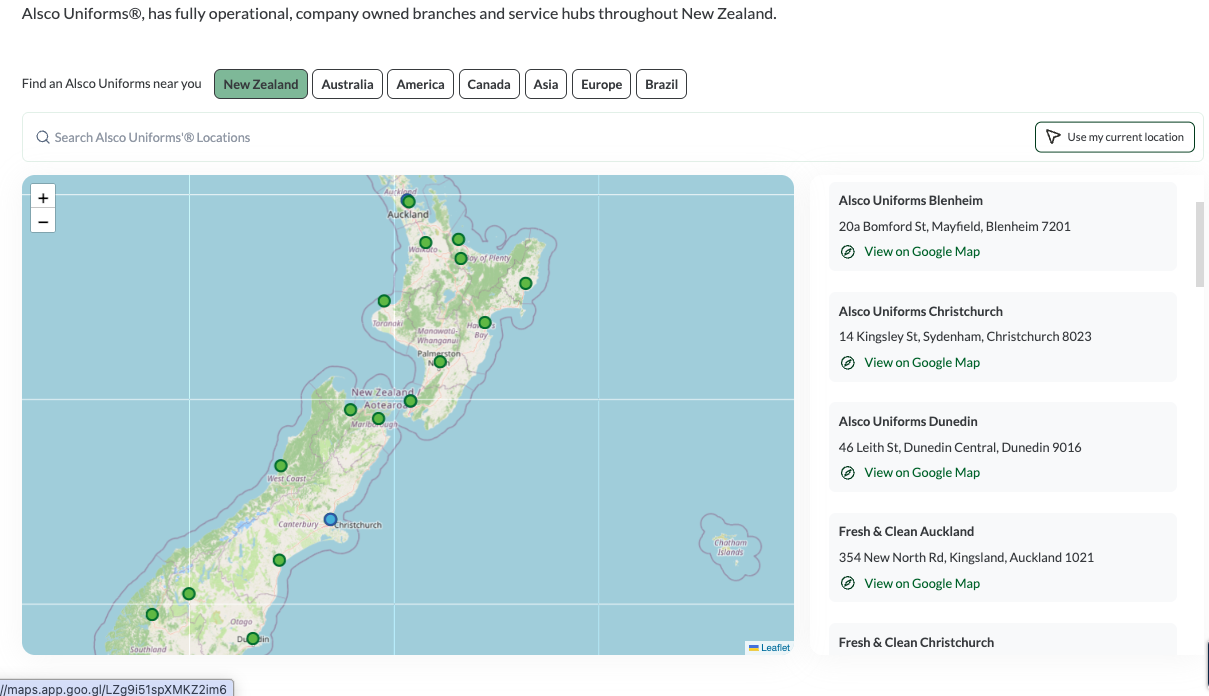Click compass icon in Dunedin card
Image resolution: width=1209 pixels, height=696 pixels.
[848, 473]
